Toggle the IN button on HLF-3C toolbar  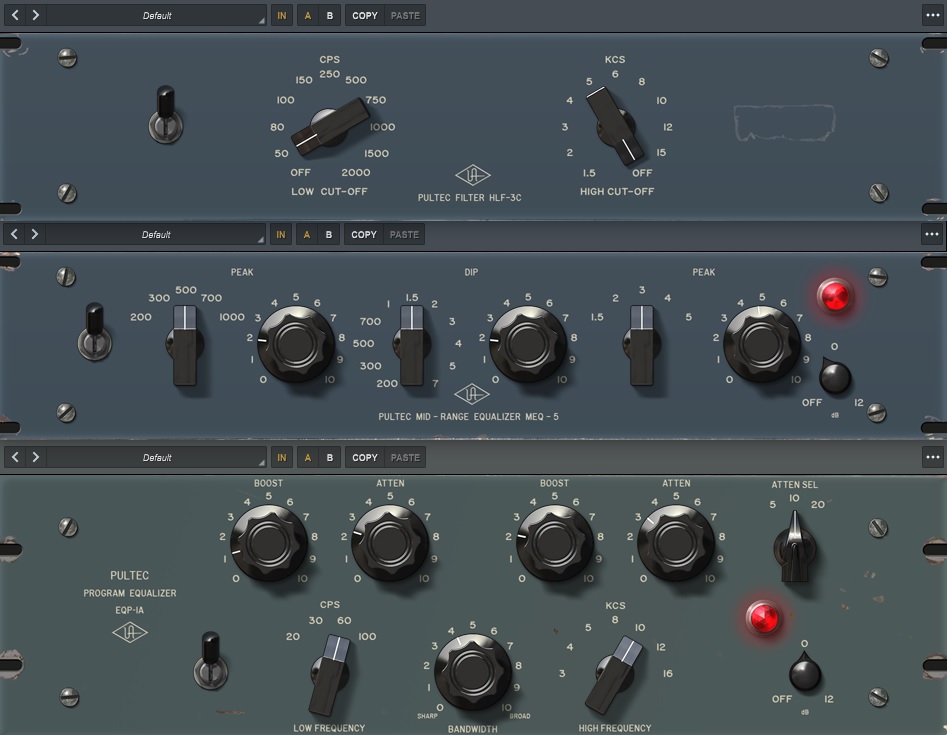click(x=281, y=16)
